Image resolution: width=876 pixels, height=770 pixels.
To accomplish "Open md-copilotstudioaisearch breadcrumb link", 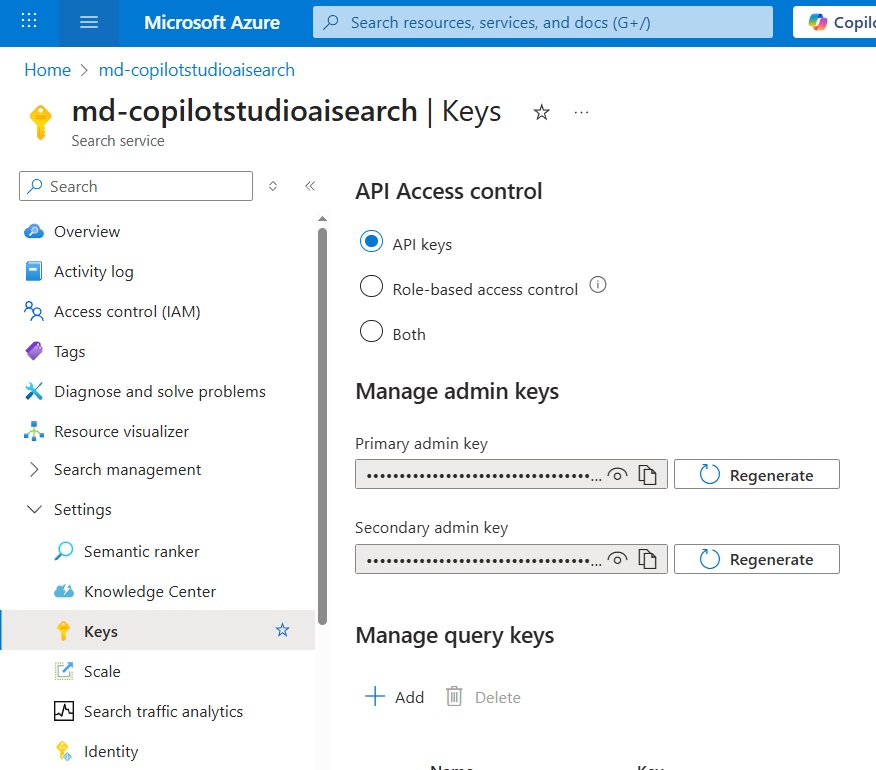I will [x=197, y=70].
